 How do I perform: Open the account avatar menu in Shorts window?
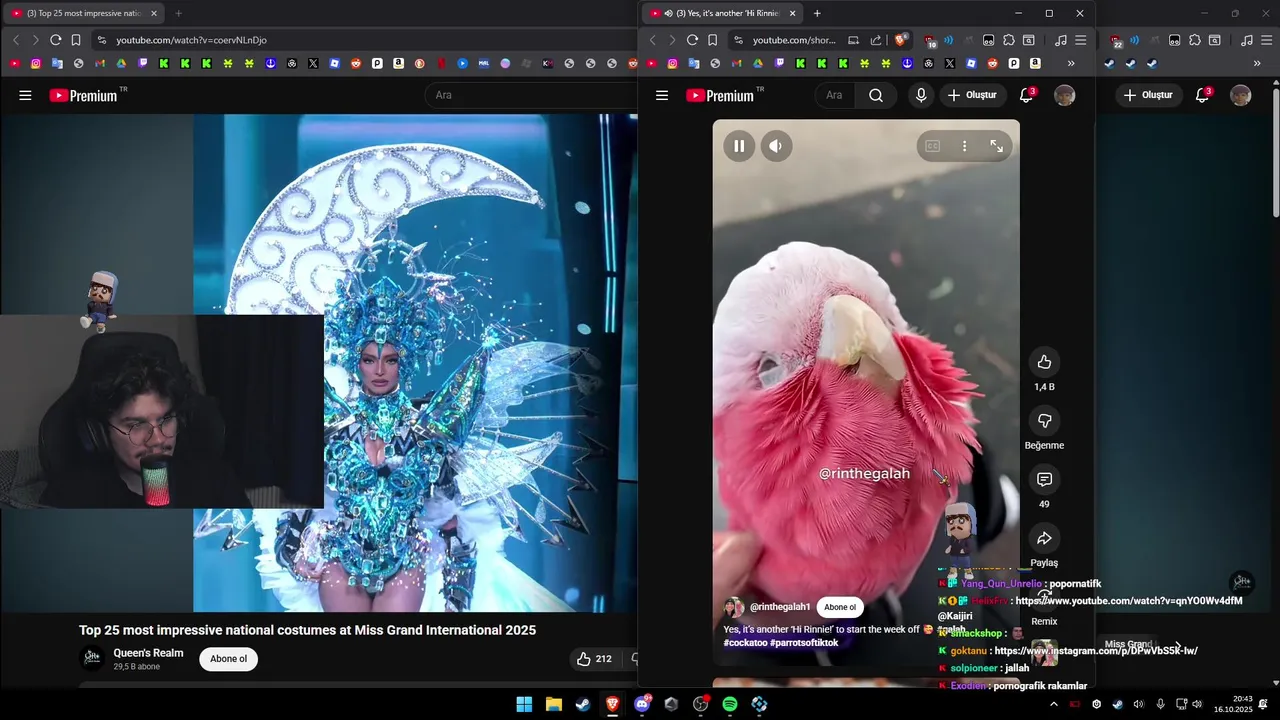1065,95
